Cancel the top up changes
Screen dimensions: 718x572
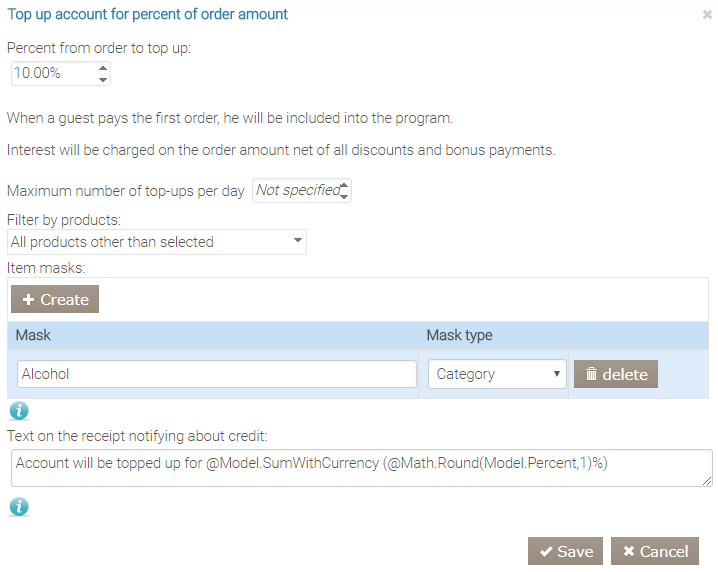pos(654,551)
